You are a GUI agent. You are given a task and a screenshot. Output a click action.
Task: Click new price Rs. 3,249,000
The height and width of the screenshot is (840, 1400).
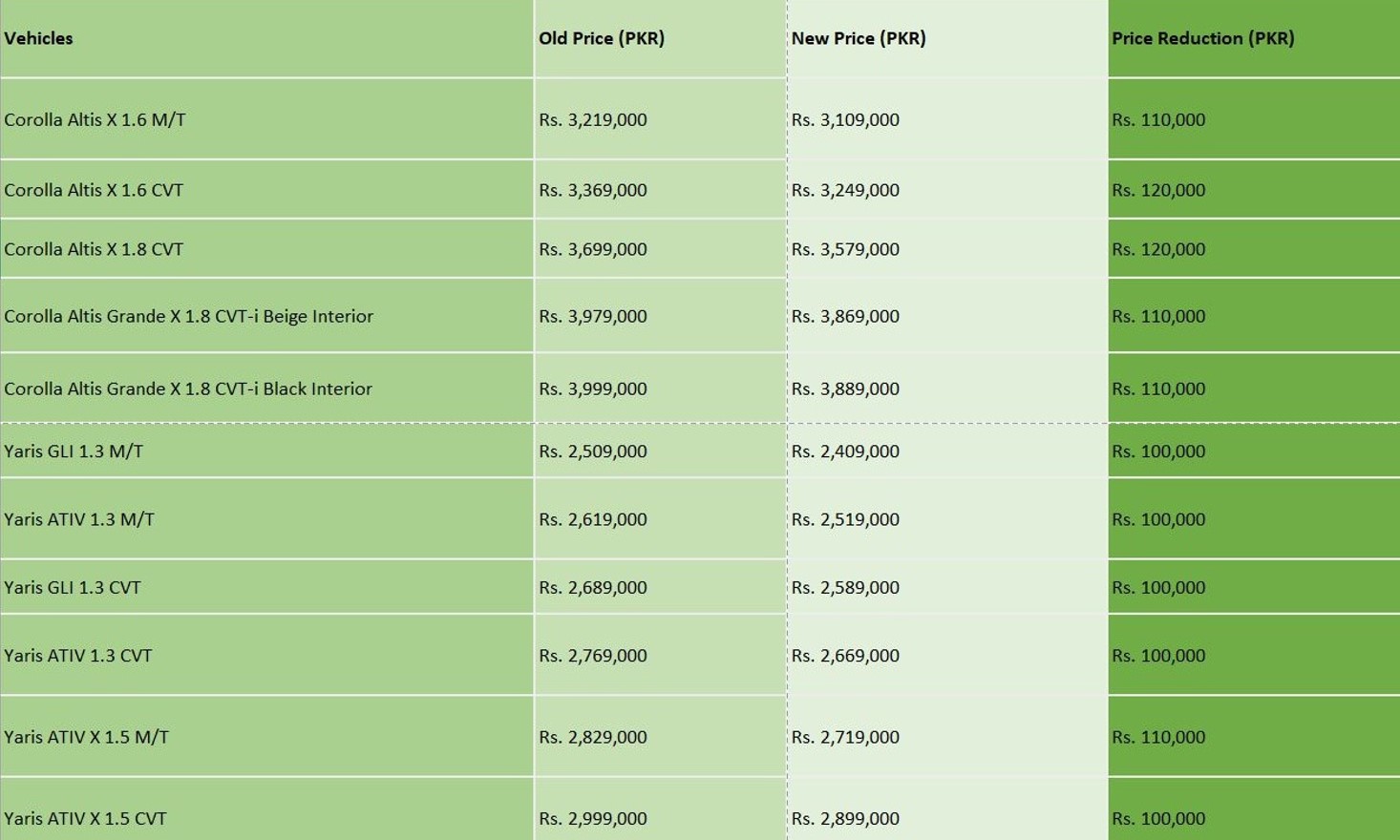click(x=947, y=190)
